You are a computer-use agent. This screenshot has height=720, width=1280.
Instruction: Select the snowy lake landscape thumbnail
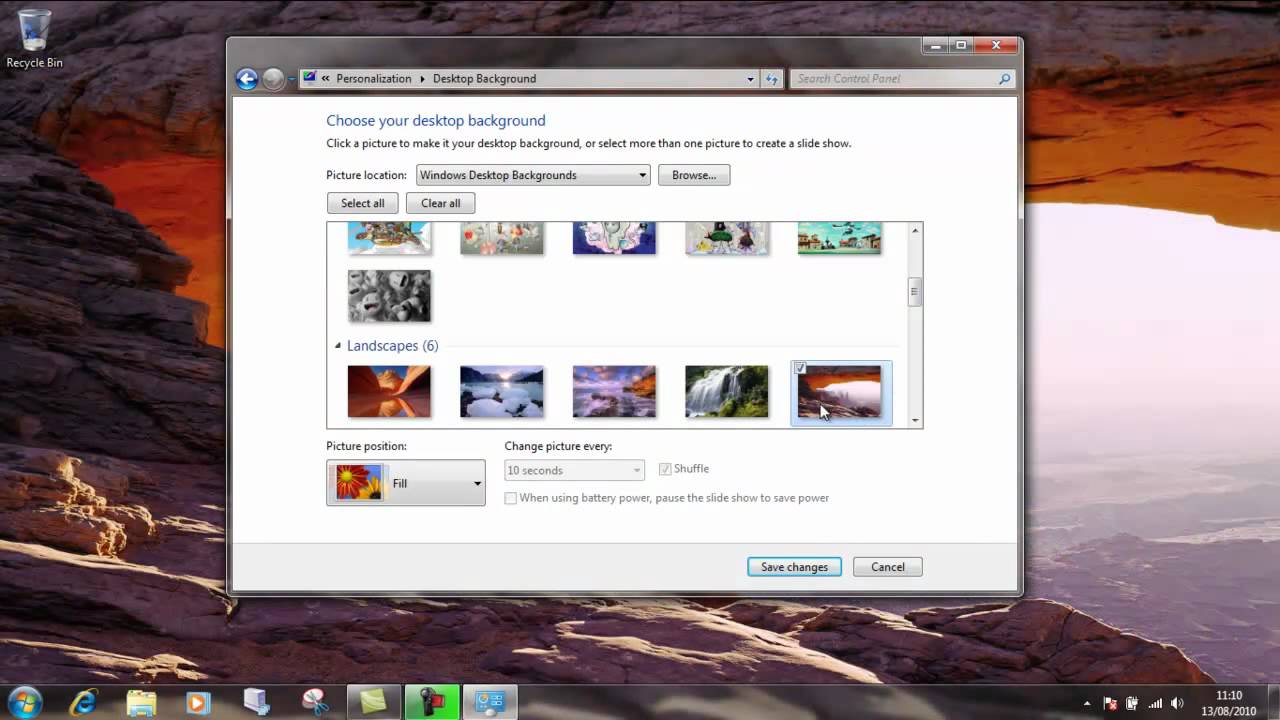502,391
